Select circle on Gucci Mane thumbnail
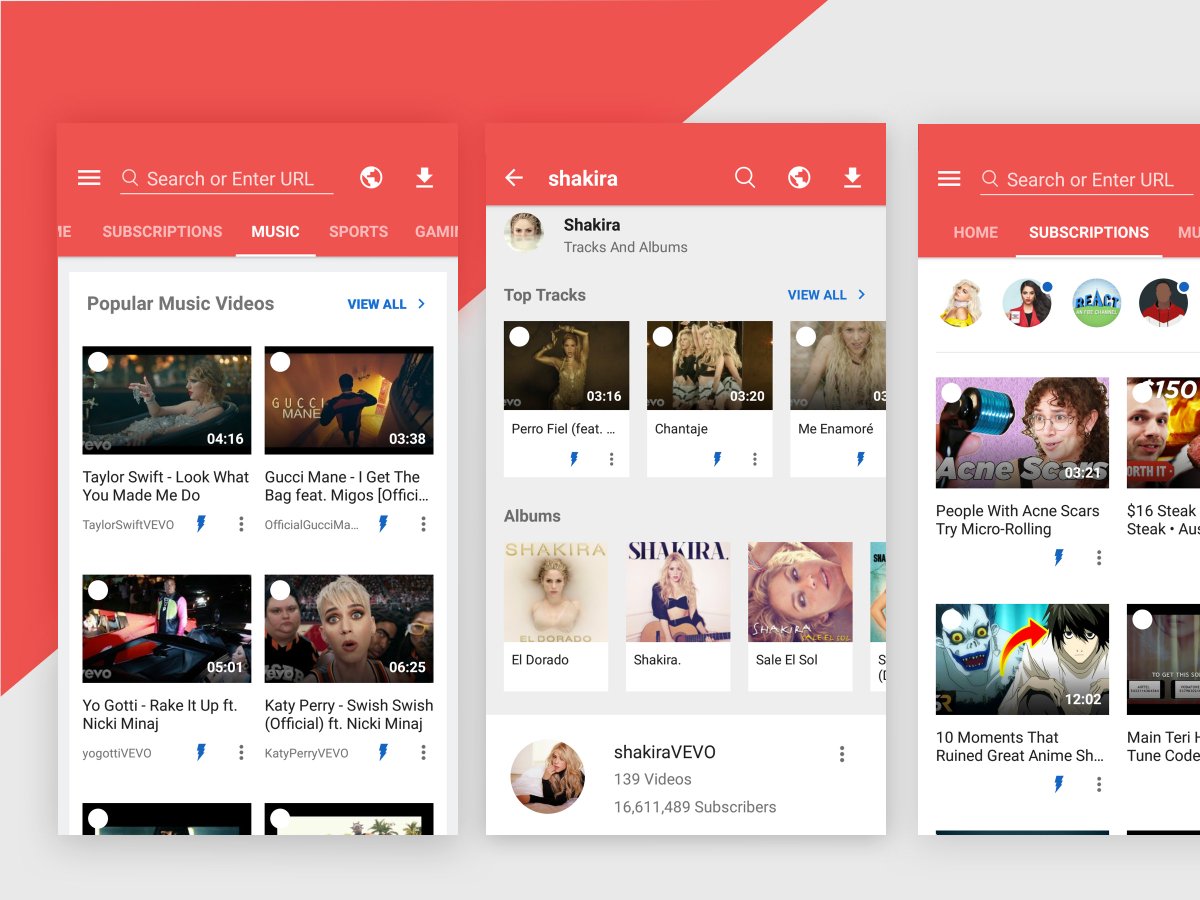The width and height of the screenshot is (1200, 900). pyautogui.click(x=280, y=362)
